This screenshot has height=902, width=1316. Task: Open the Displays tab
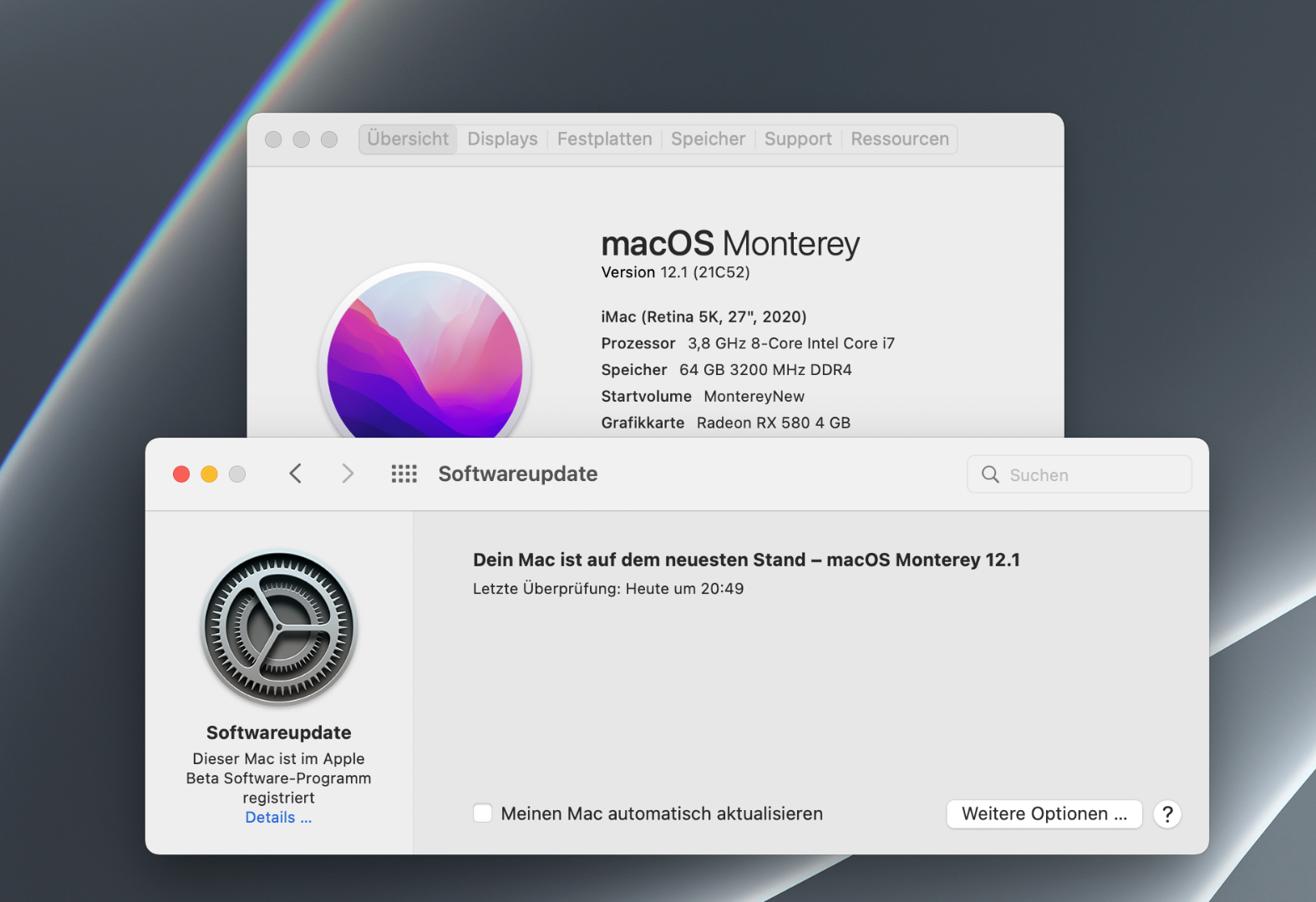pyautogui.click(x=502, y=139)
